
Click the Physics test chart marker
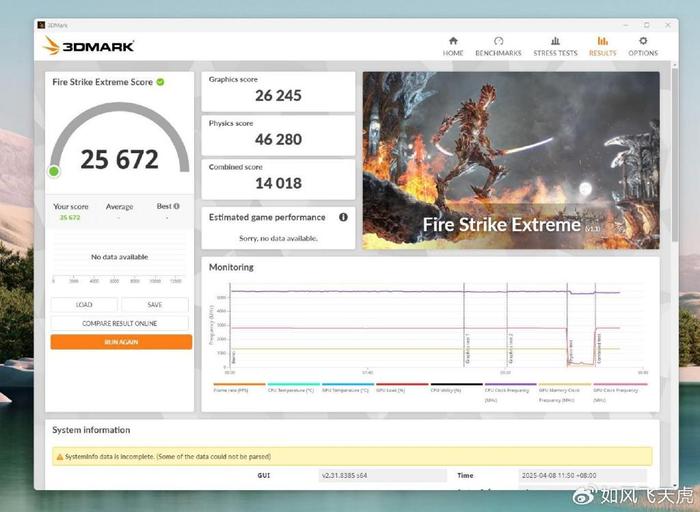571,350
